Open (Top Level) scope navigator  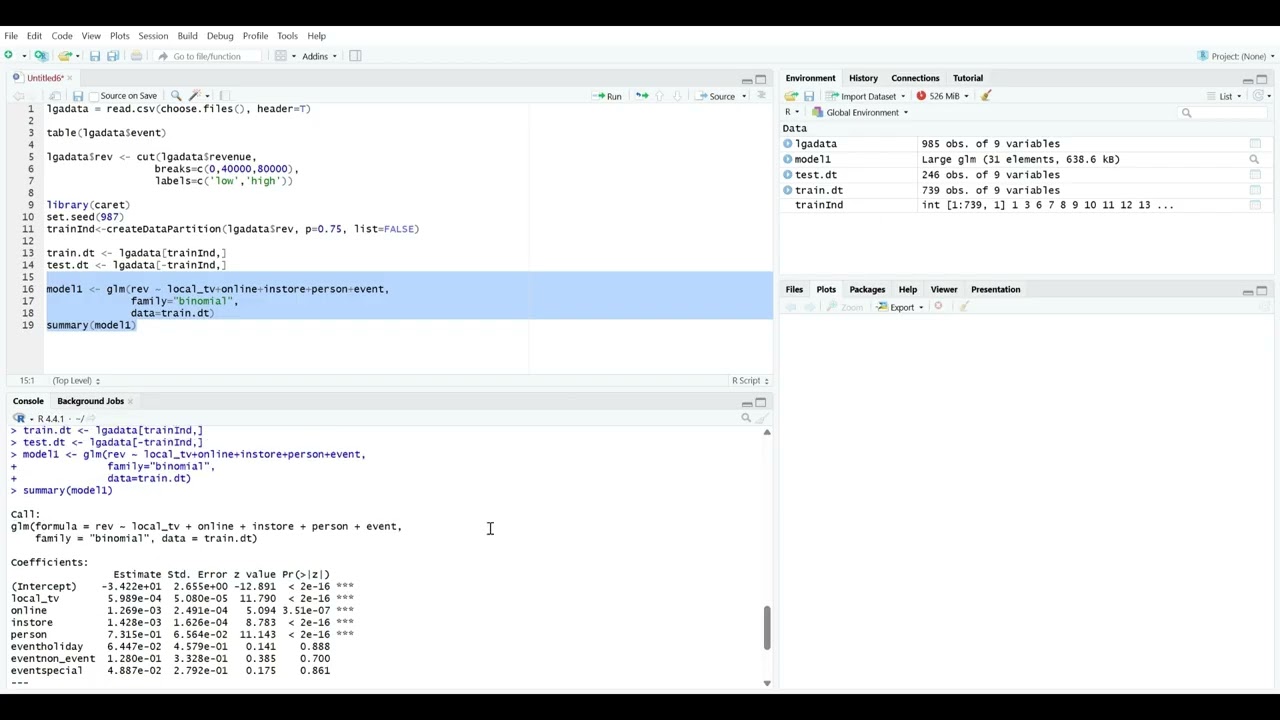[x=76, y=380]
